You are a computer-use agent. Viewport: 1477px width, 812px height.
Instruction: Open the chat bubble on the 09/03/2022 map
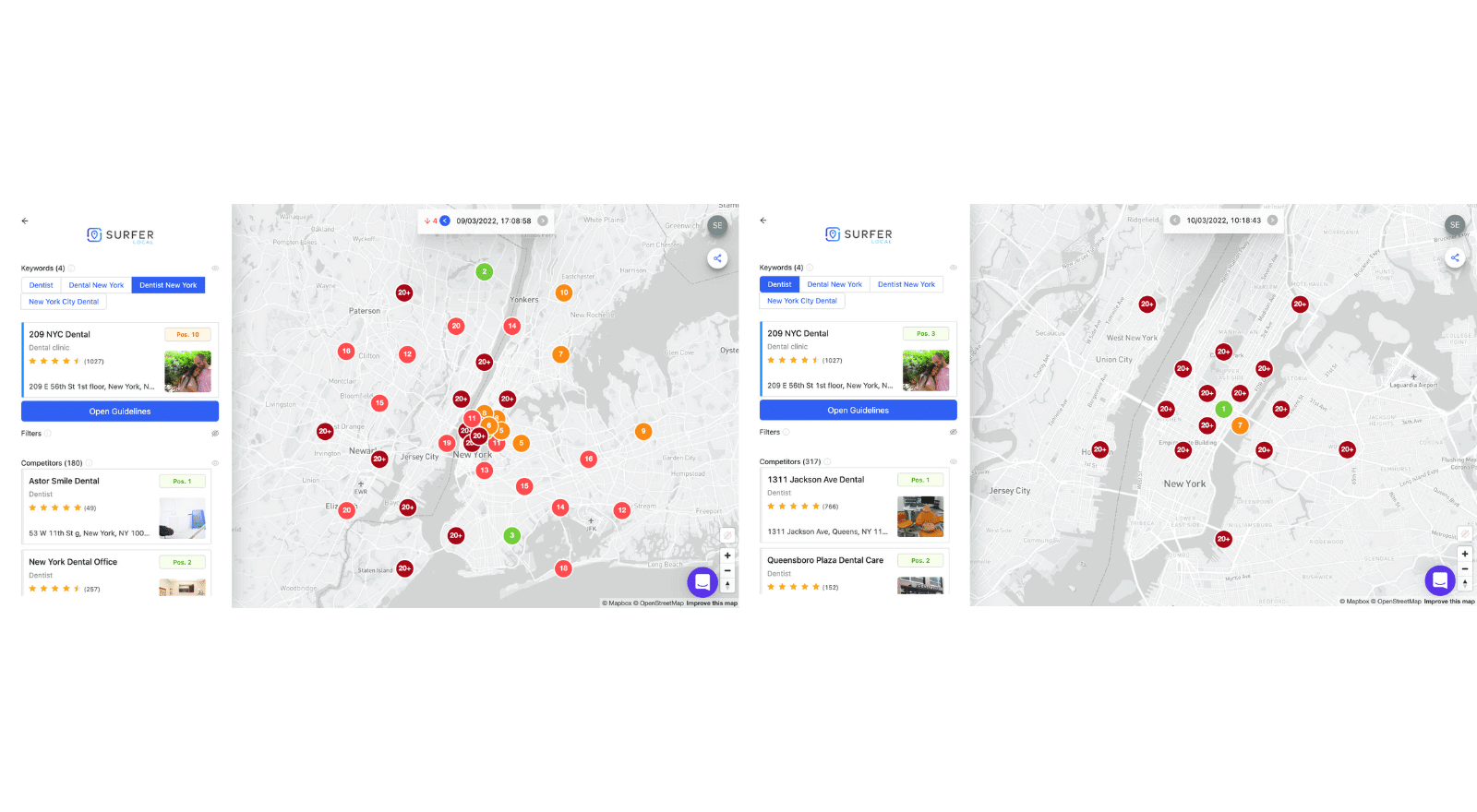702,582
